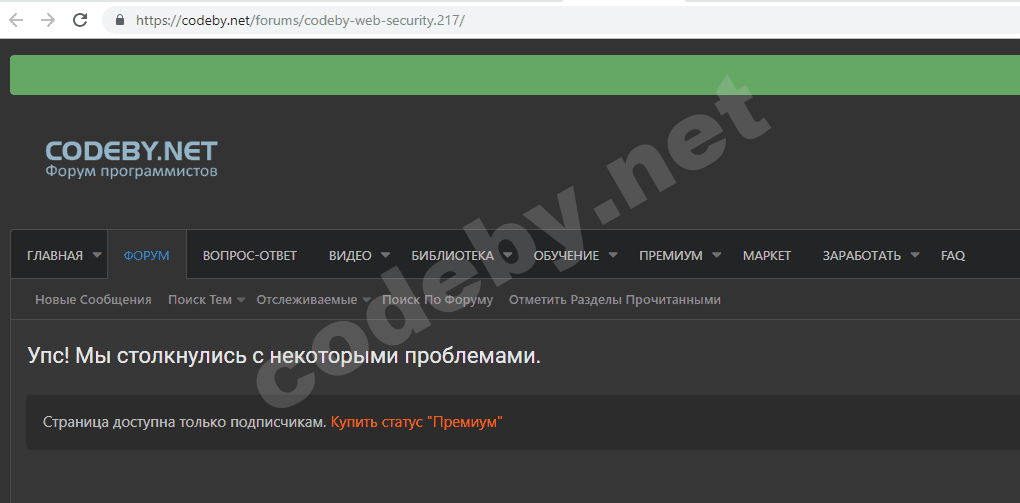This screenshot has height=503, width=1020.
Task: Expand the ОБУЧЕНИЕ dropdown arrow
Action: [613, 255]
